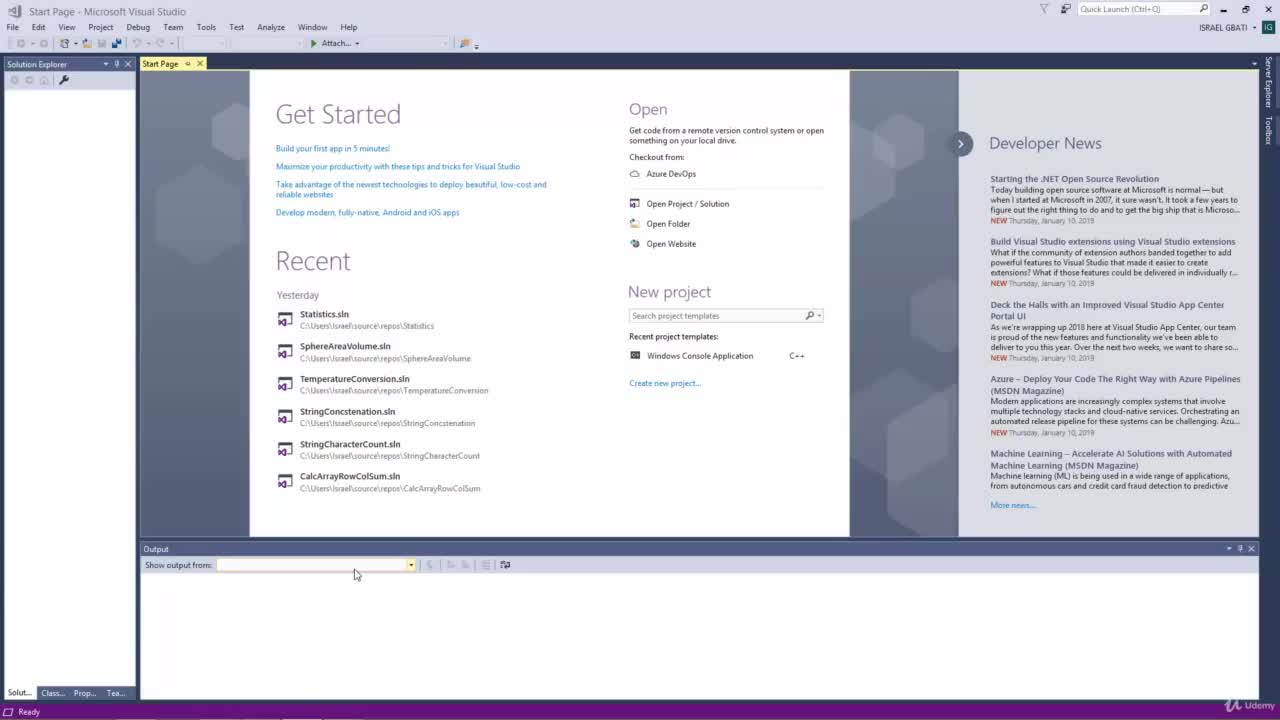Image resolution: width=1280 pixels, height=720 pixels.
Task: Open the active documents list dropdown
Action: [x=1254, y=64]
